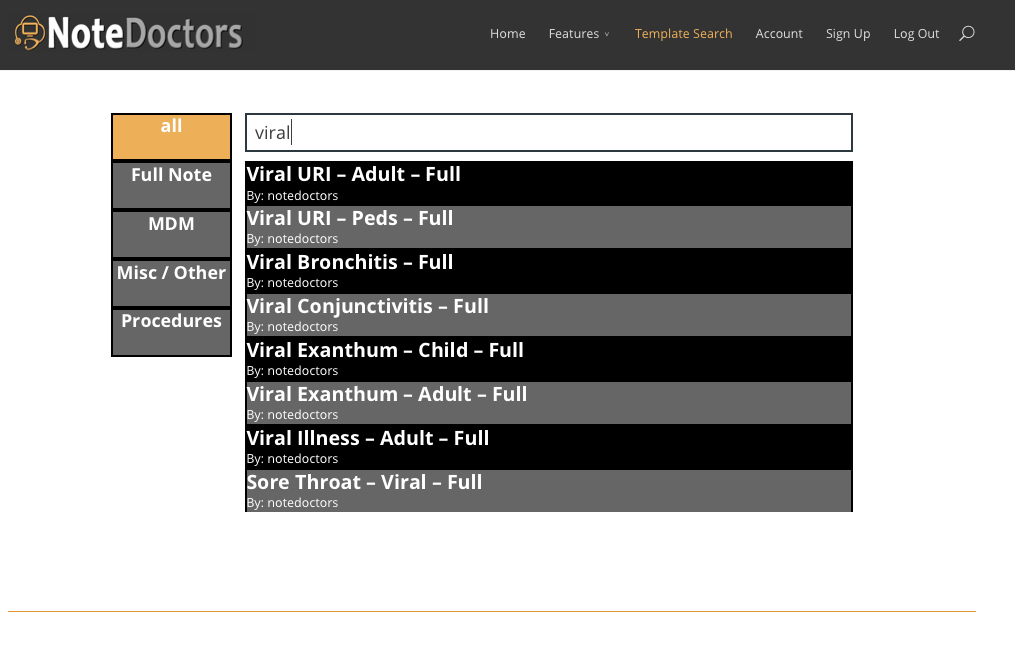
Task: Open Viral URI – Adult – Full template
Action: (x=548, y=184)
